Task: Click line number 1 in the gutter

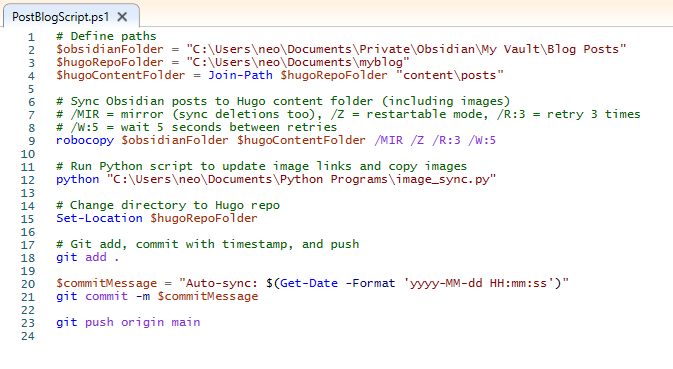Action: (x=31, y=37)
